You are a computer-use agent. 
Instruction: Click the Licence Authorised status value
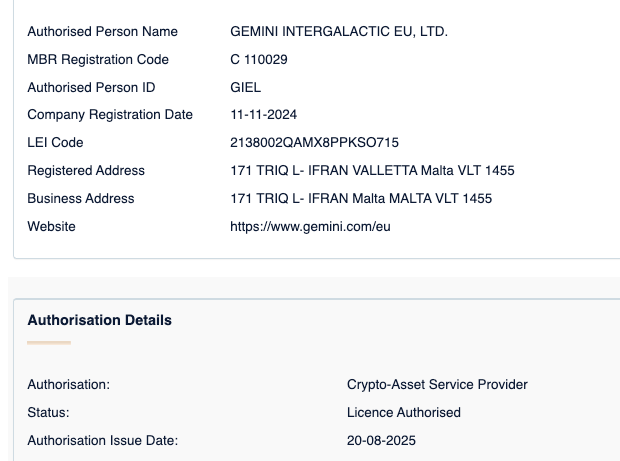pyautogui.click(x=404, y=413)
